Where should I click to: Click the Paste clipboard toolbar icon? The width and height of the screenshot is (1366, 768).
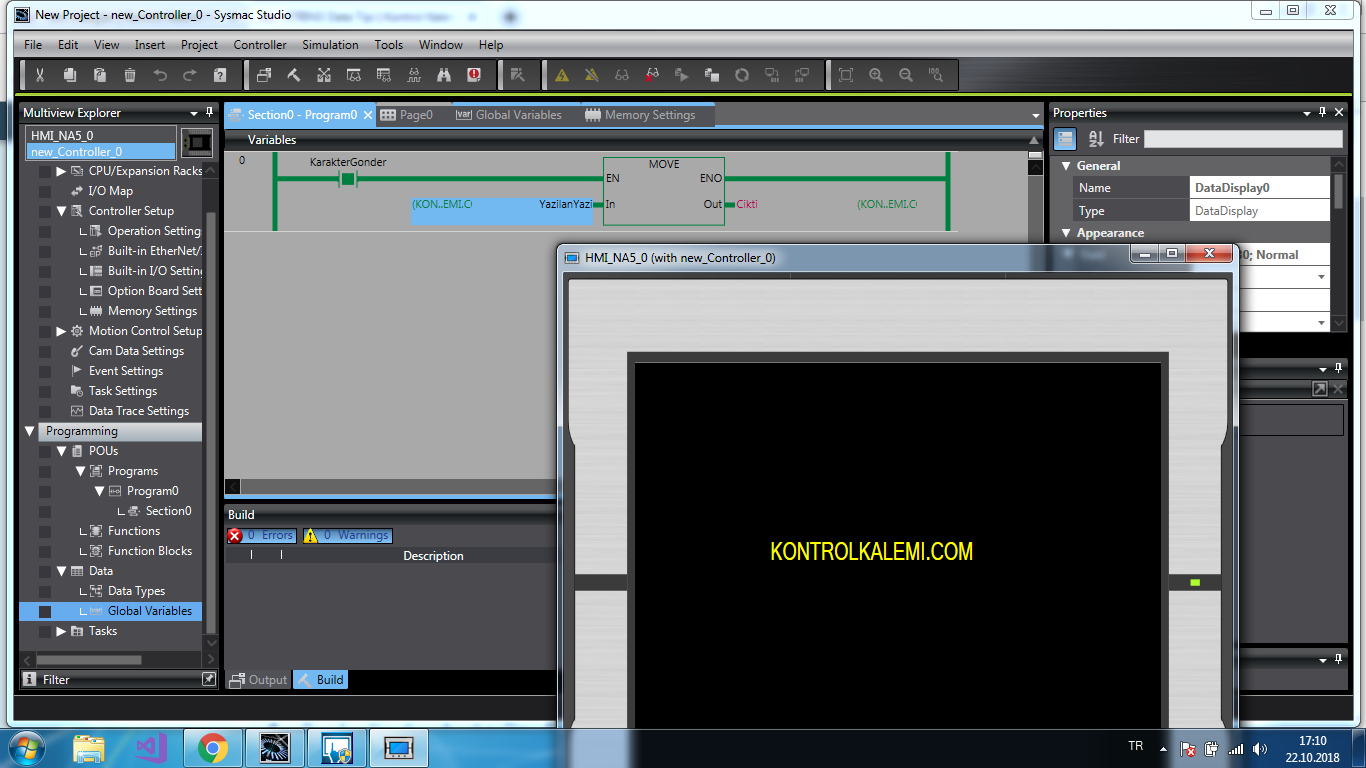tap(100, 75)
